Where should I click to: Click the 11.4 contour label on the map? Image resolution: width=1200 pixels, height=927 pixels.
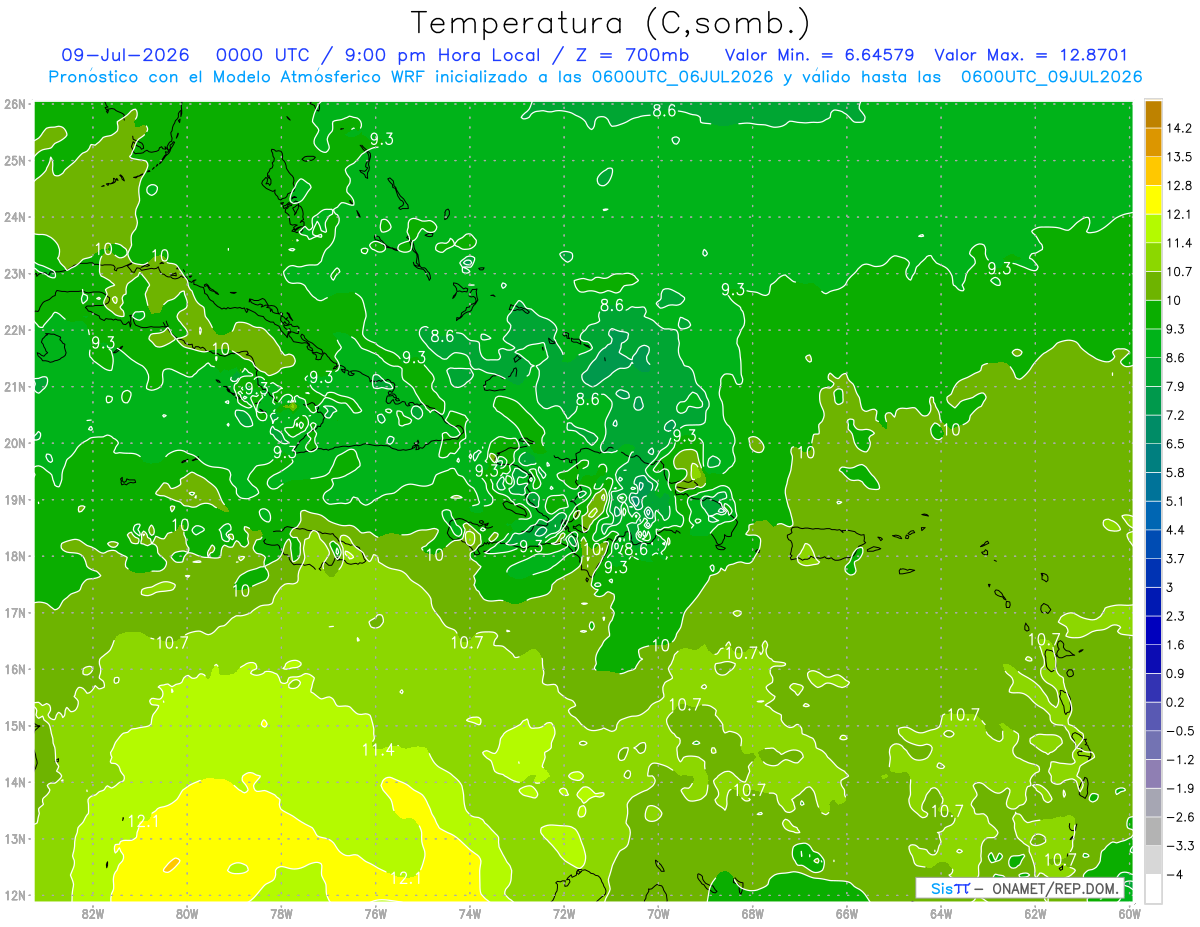(378, 749)
